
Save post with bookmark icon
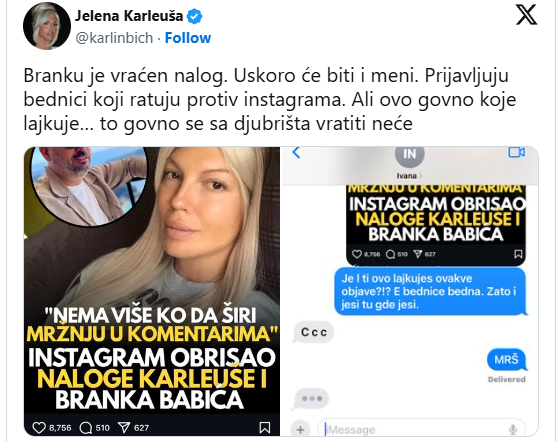point(265,427)
